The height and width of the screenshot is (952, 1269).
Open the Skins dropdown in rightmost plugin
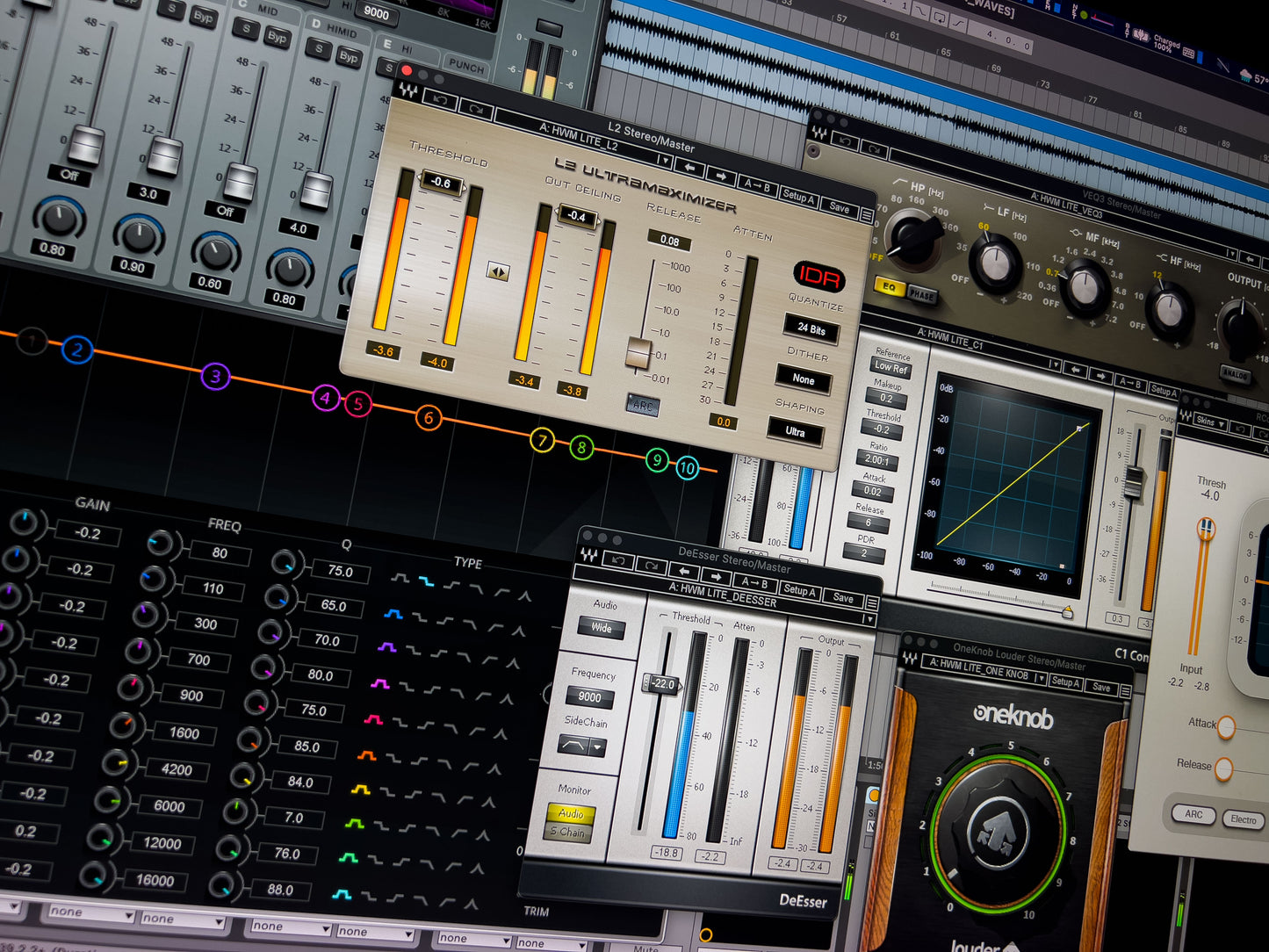(x=1208, y=422)
